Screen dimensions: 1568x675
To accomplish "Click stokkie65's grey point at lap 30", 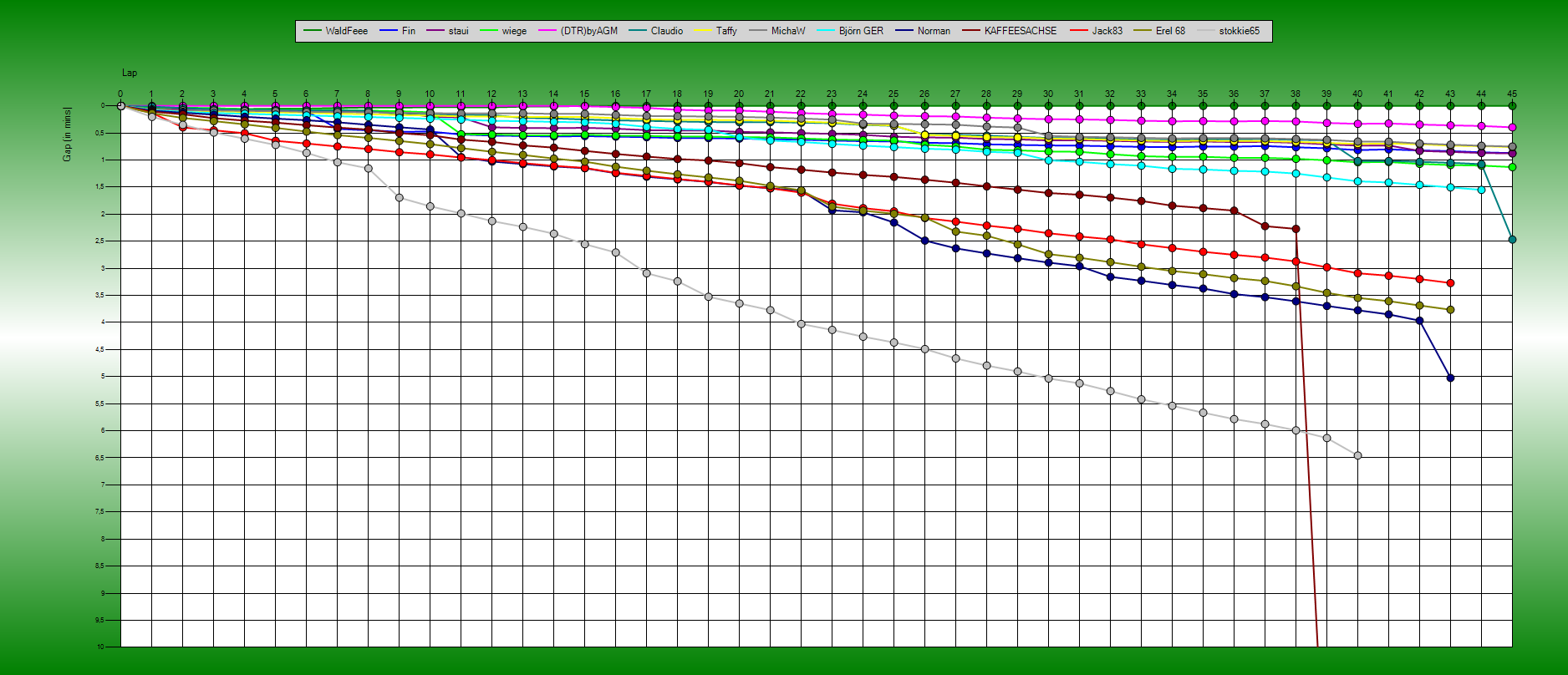I will tap(1048, 378).
